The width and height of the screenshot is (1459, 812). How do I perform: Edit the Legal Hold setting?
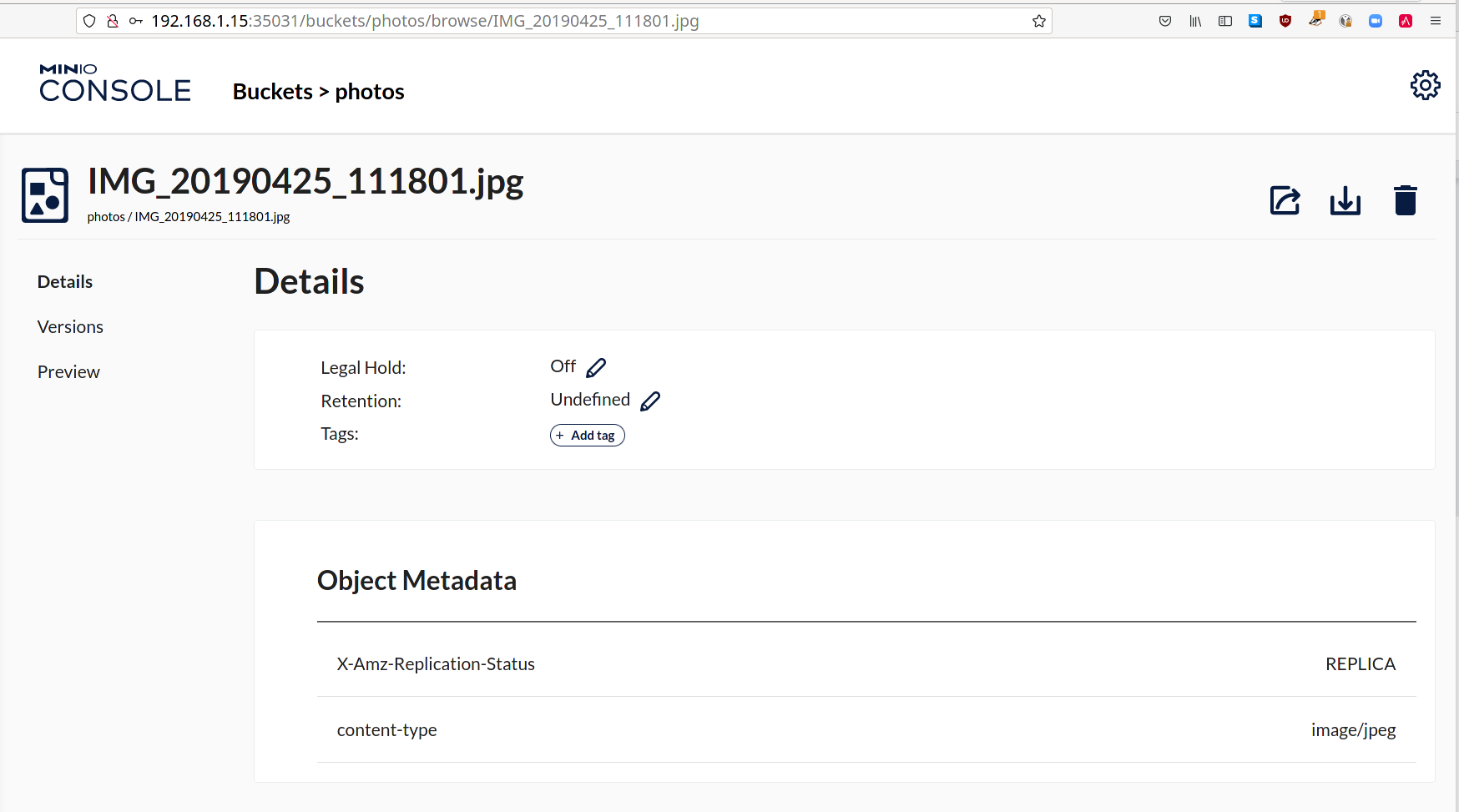tap(596, 366)
